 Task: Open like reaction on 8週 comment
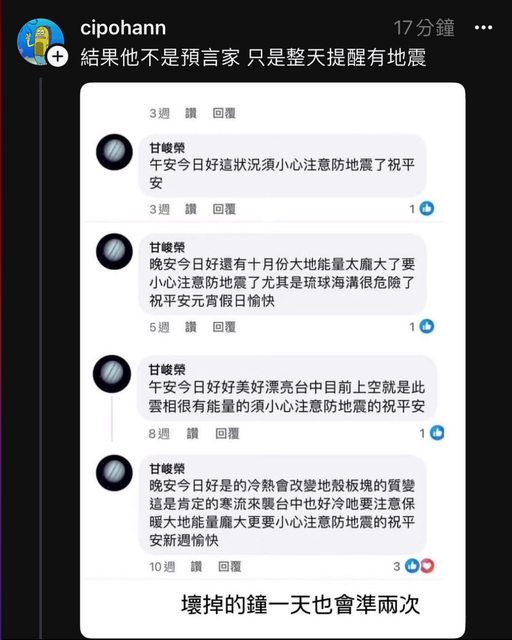(x=437, y=433)
